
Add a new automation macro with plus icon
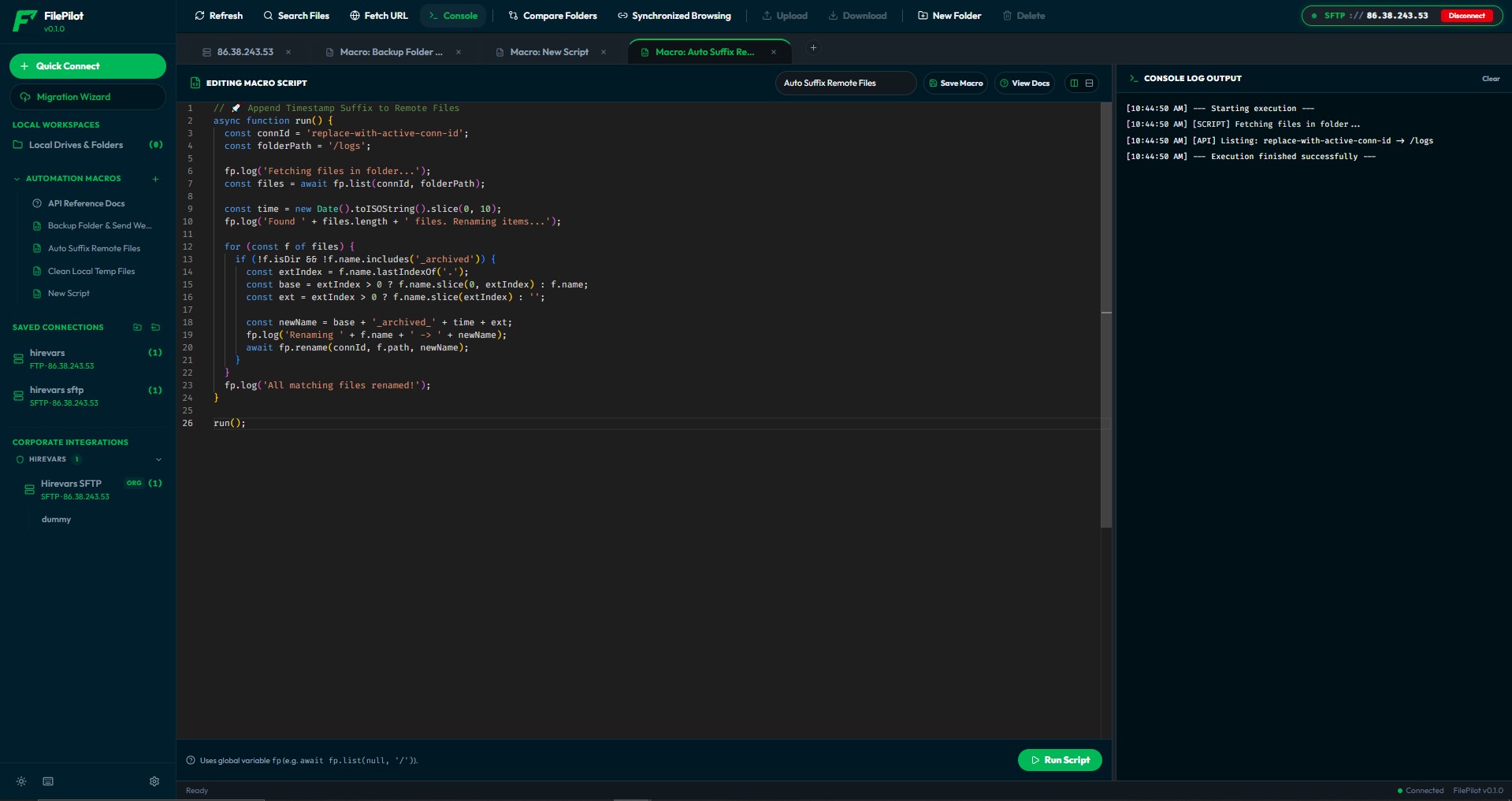click(155, 179)
